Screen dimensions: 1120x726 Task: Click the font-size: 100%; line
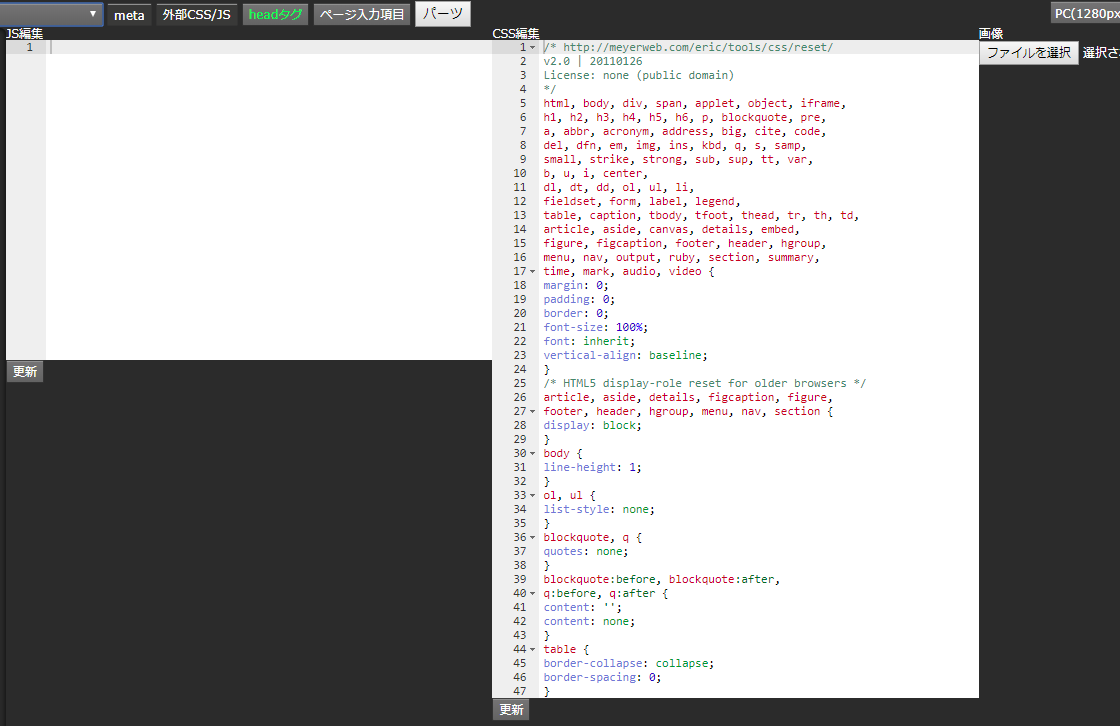pyautogui.click(x=596, y=327)
